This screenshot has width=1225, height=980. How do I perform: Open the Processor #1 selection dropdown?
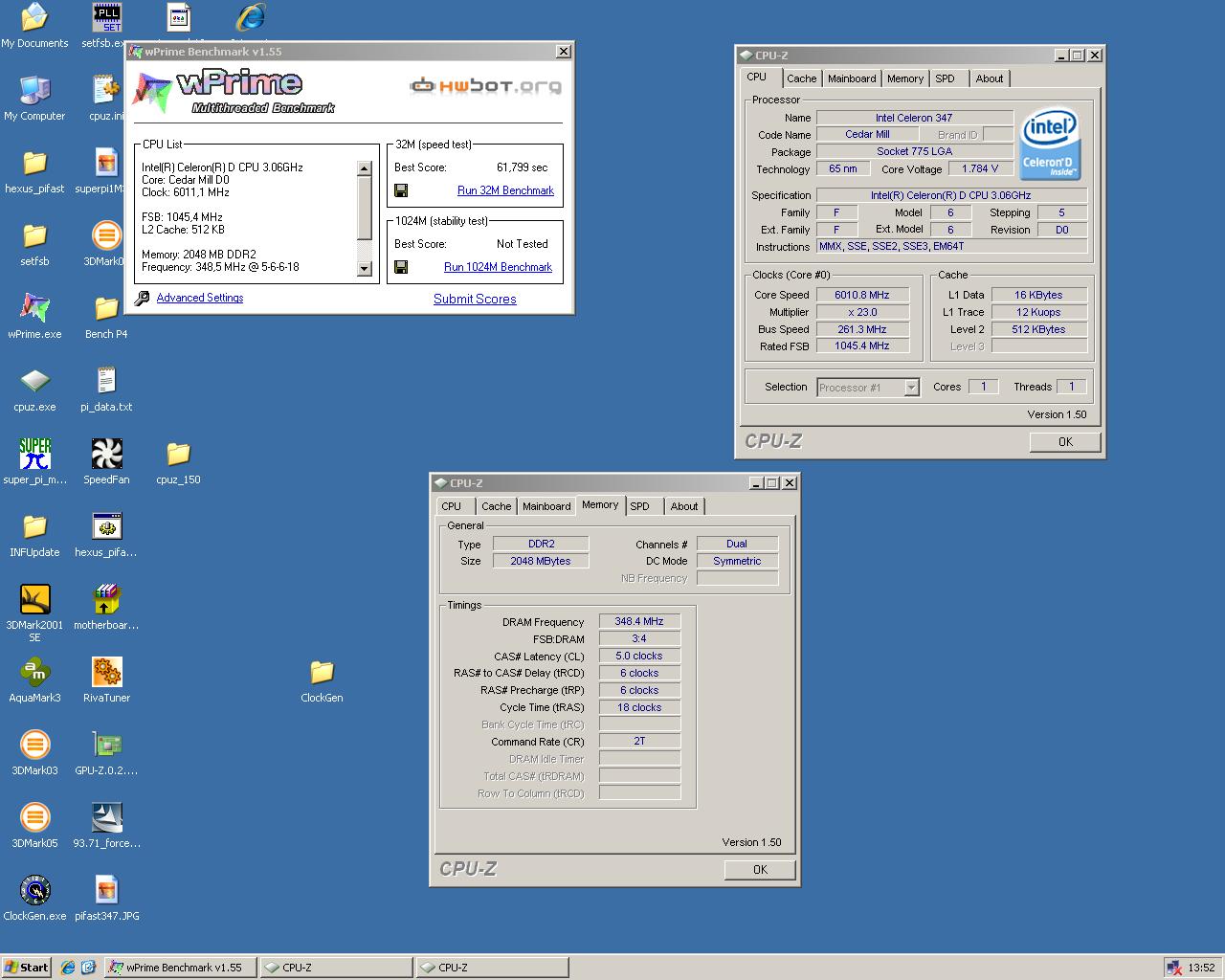click(911, 388)
